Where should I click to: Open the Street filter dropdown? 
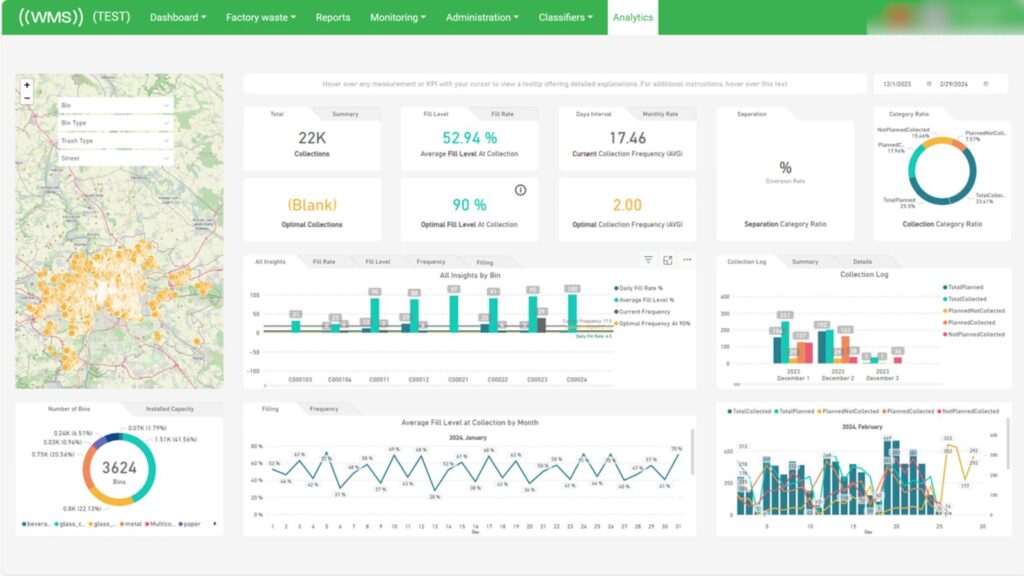(x=116, y=158)
